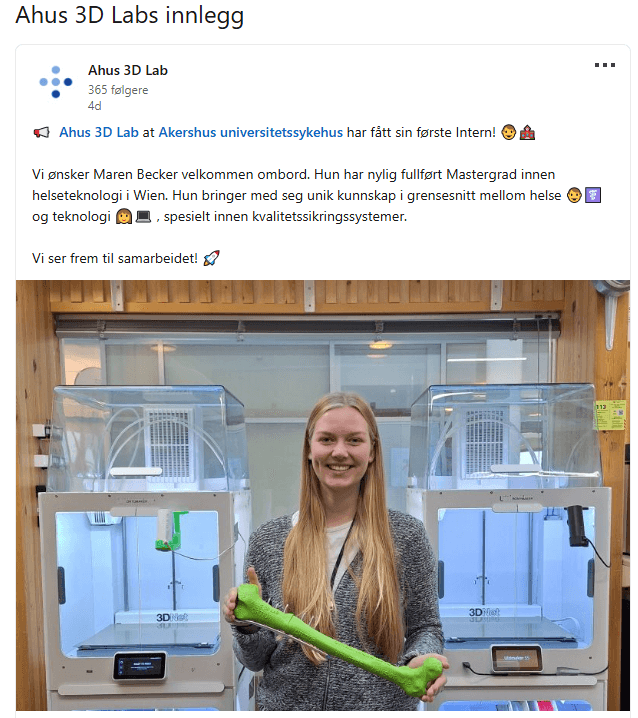
Task: Open the three-dot post options menu
Action: [x=605, y=65]
